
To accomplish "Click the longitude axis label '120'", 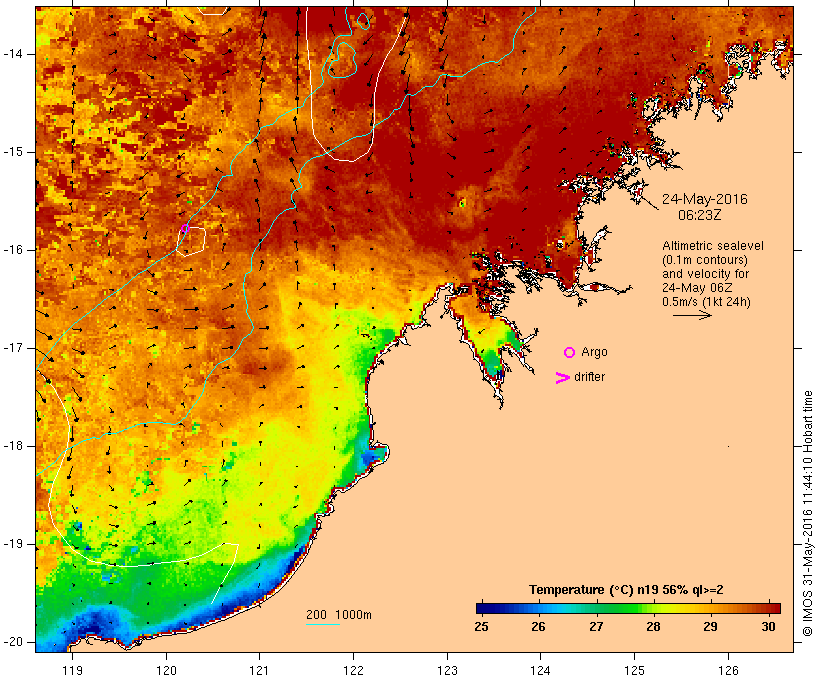I will point(166,671).
